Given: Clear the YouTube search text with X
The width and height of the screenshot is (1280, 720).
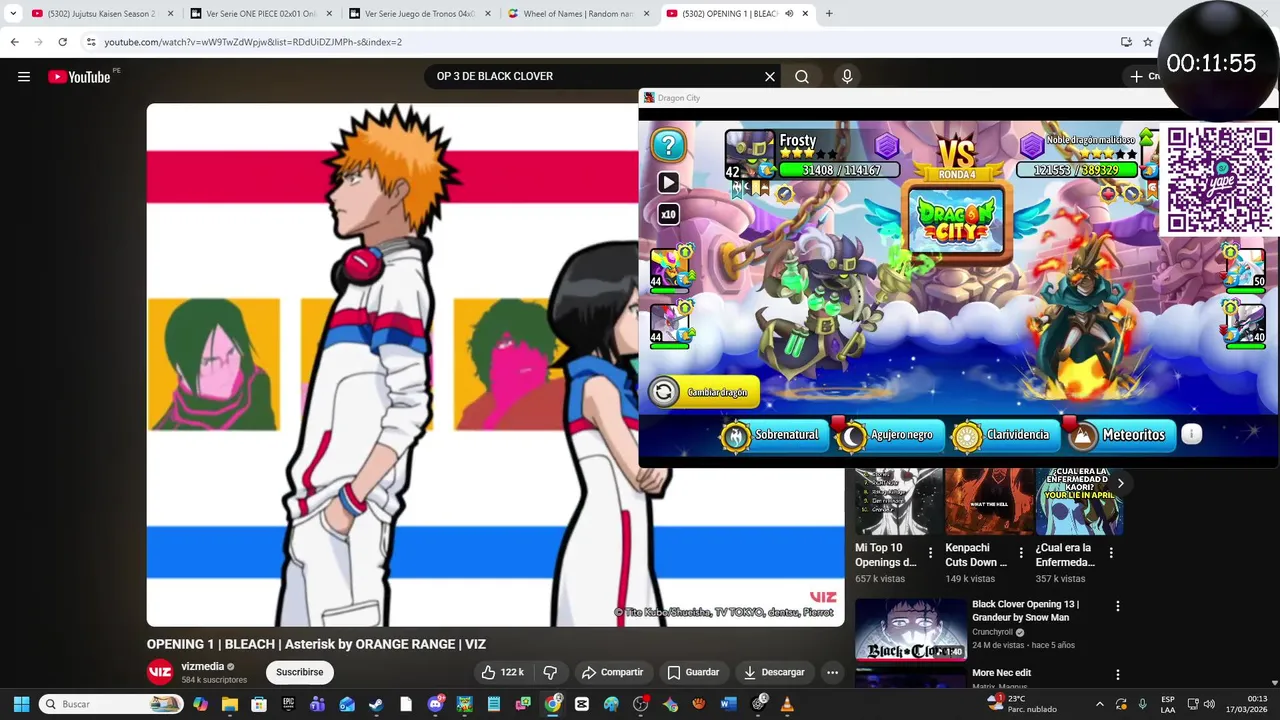Looking at the screenshot, I should [x=770, y=77].
